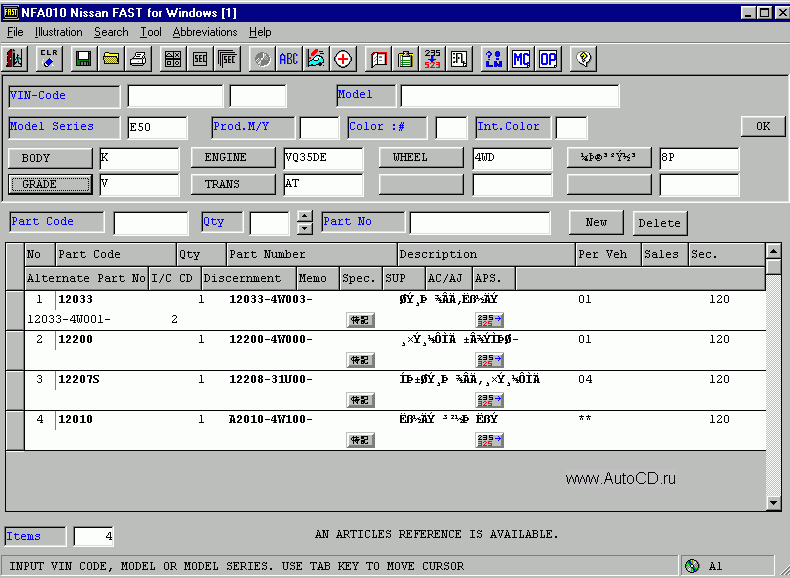Open the Help menu

tap(260, 32)
